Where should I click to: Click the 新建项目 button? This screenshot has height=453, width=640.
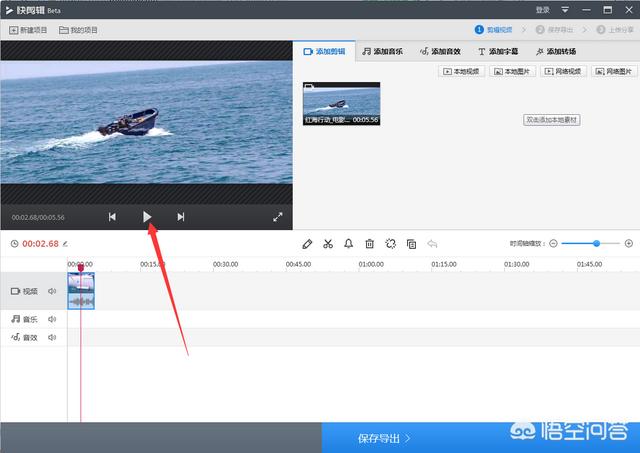[x=28, y=30]
